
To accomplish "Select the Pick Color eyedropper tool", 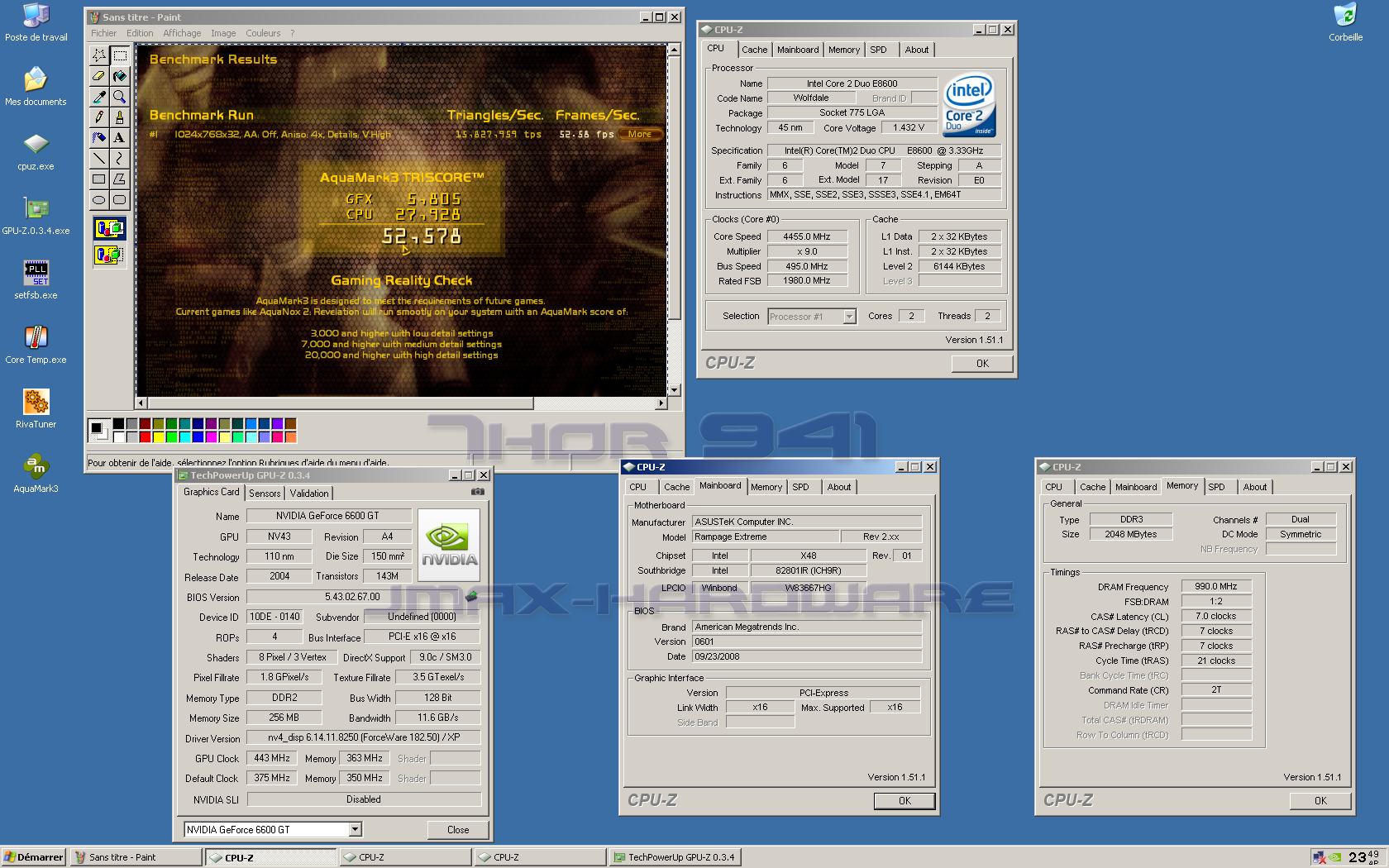I will [99, 97].
